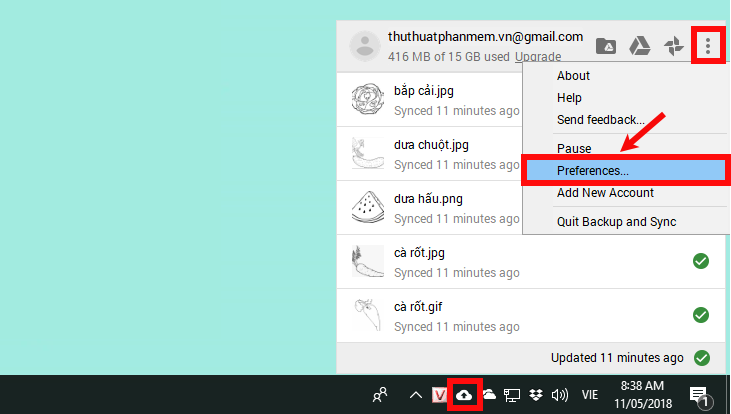The image size is (731, 414).
Task: Click green check beside cà rốt.jpg
Action: click(x=701, y=261)
